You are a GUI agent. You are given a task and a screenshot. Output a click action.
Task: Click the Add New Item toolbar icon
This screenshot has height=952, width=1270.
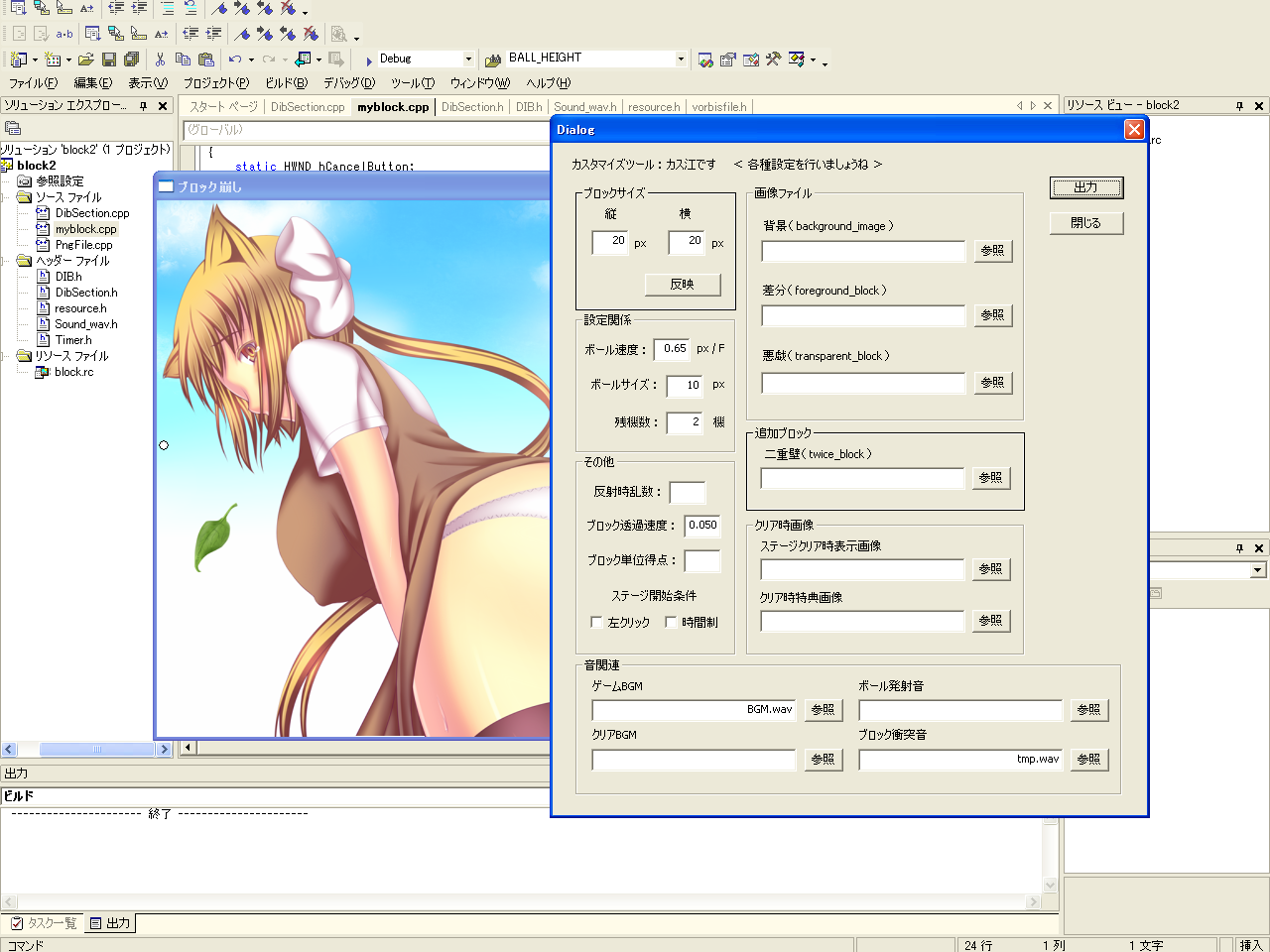tap(54, 59)
